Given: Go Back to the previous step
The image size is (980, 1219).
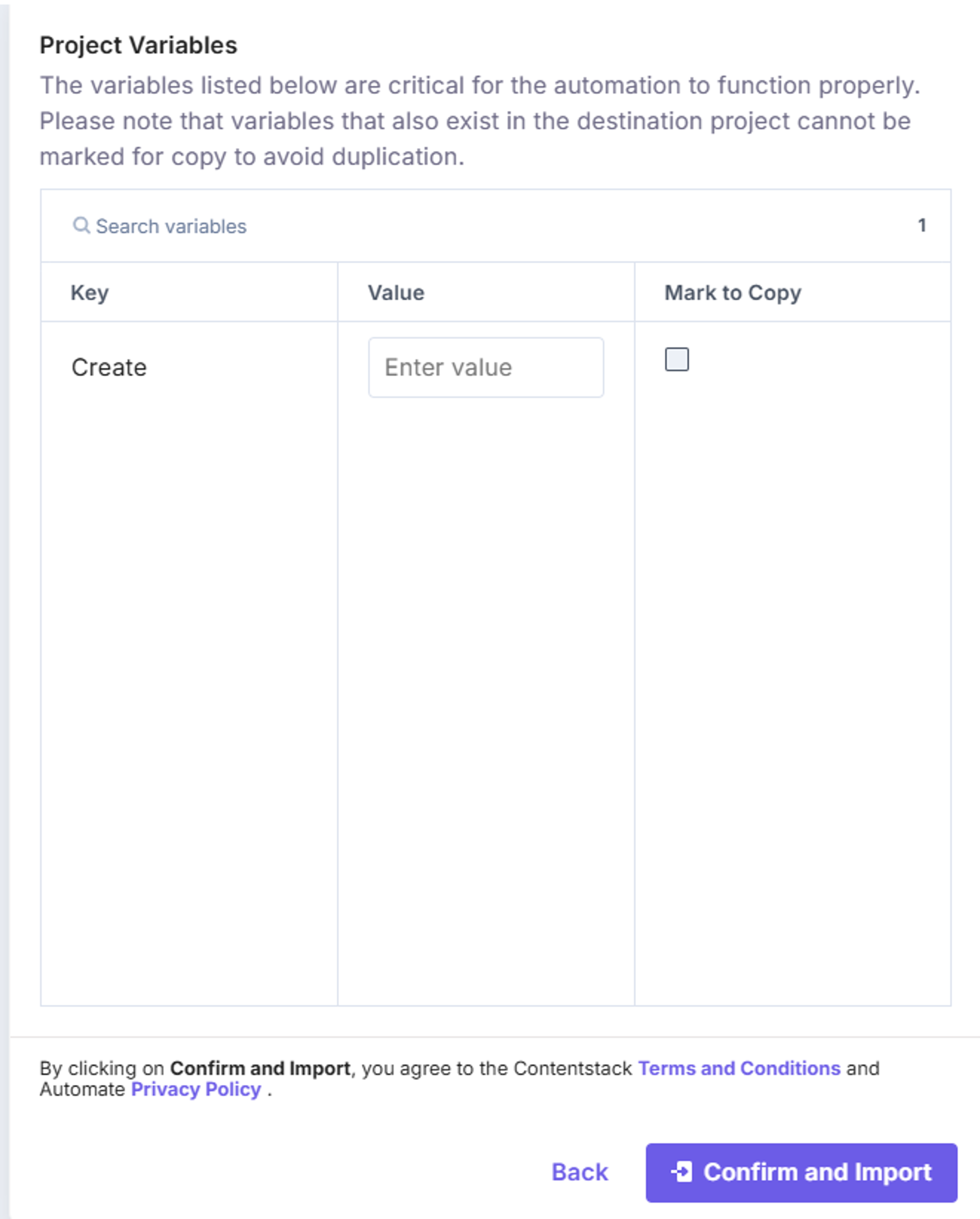Looking at the screenshot, I should pos(580,1172).
